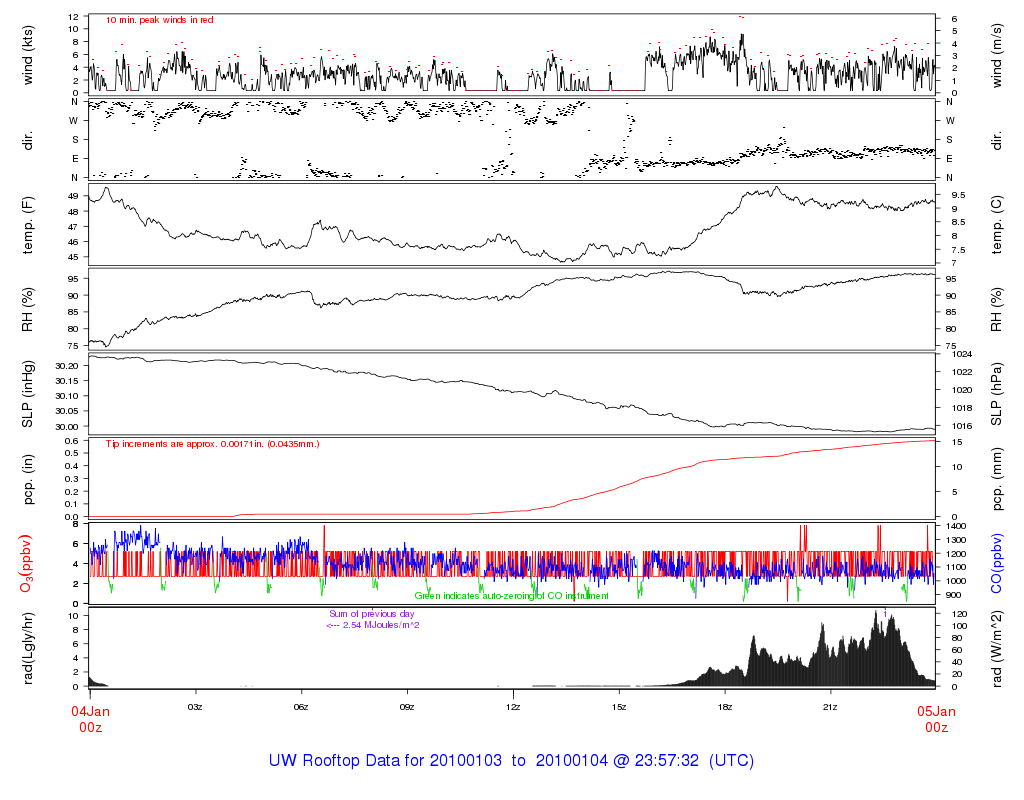
Task: Click the 'SLP (inHg)' axis label
Action: [x=27, y=394]
